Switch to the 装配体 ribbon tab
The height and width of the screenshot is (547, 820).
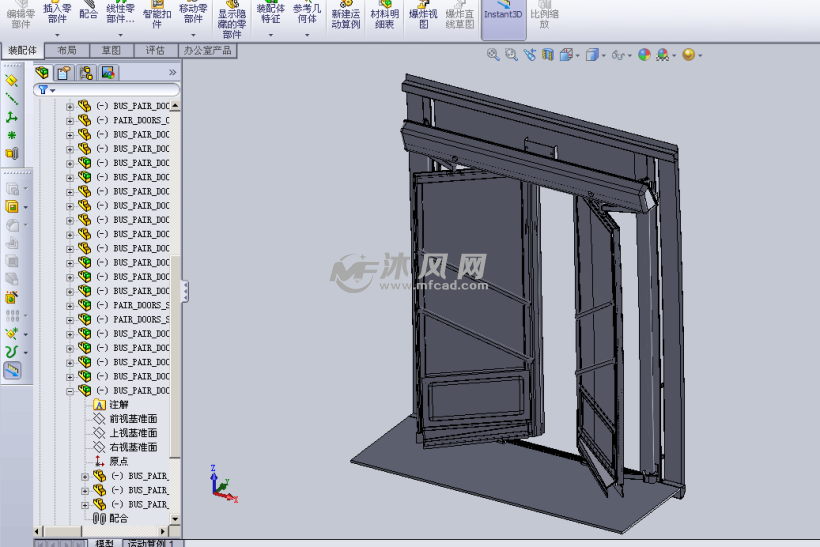click(22, 50)
